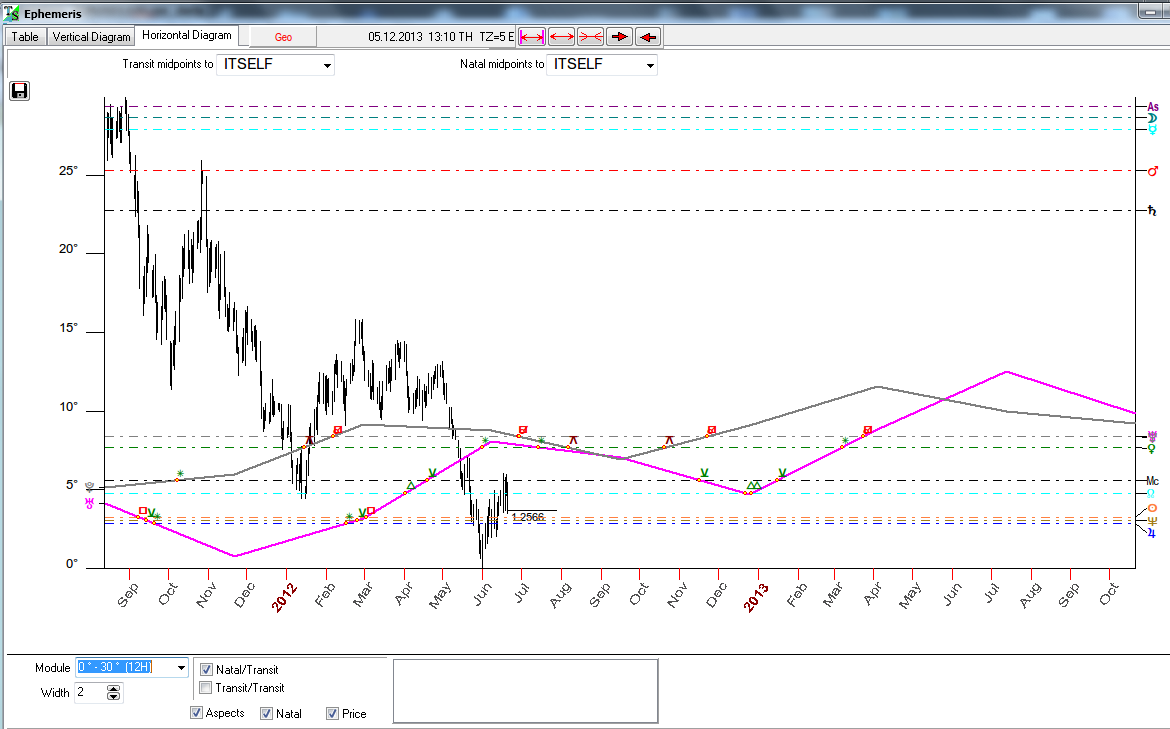Click the Width stepper arrows
Screen dimensions: 1170x729
click(x=113, y=693)
